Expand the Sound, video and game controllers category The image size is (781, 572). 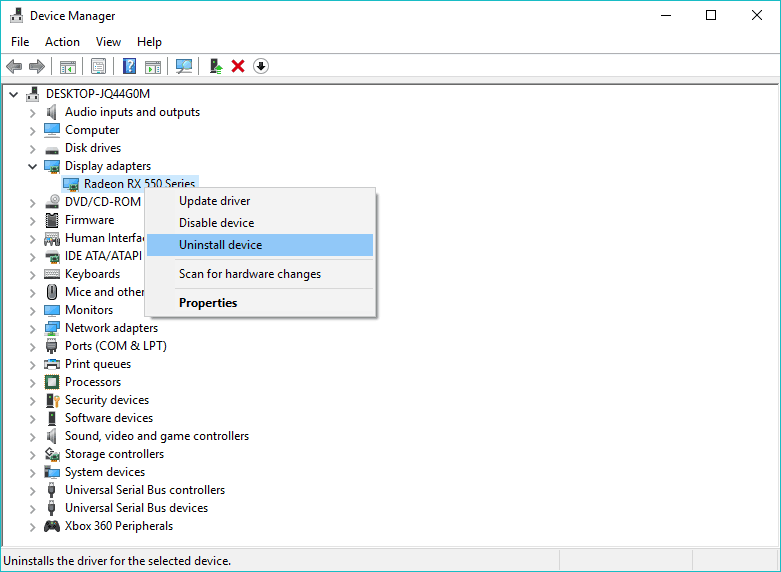(32, 437)
